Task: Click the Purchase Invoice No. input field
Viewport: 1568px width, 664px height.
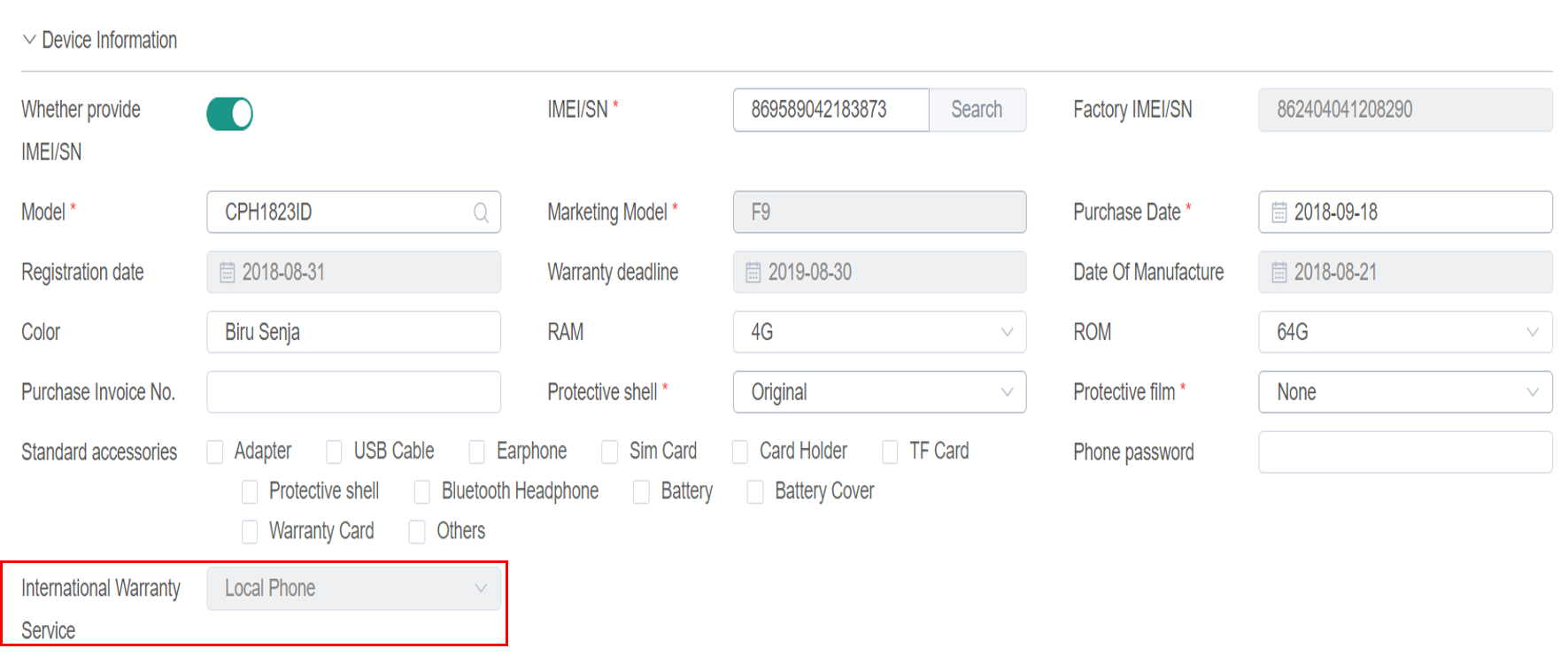Action: tap(353, 392)
